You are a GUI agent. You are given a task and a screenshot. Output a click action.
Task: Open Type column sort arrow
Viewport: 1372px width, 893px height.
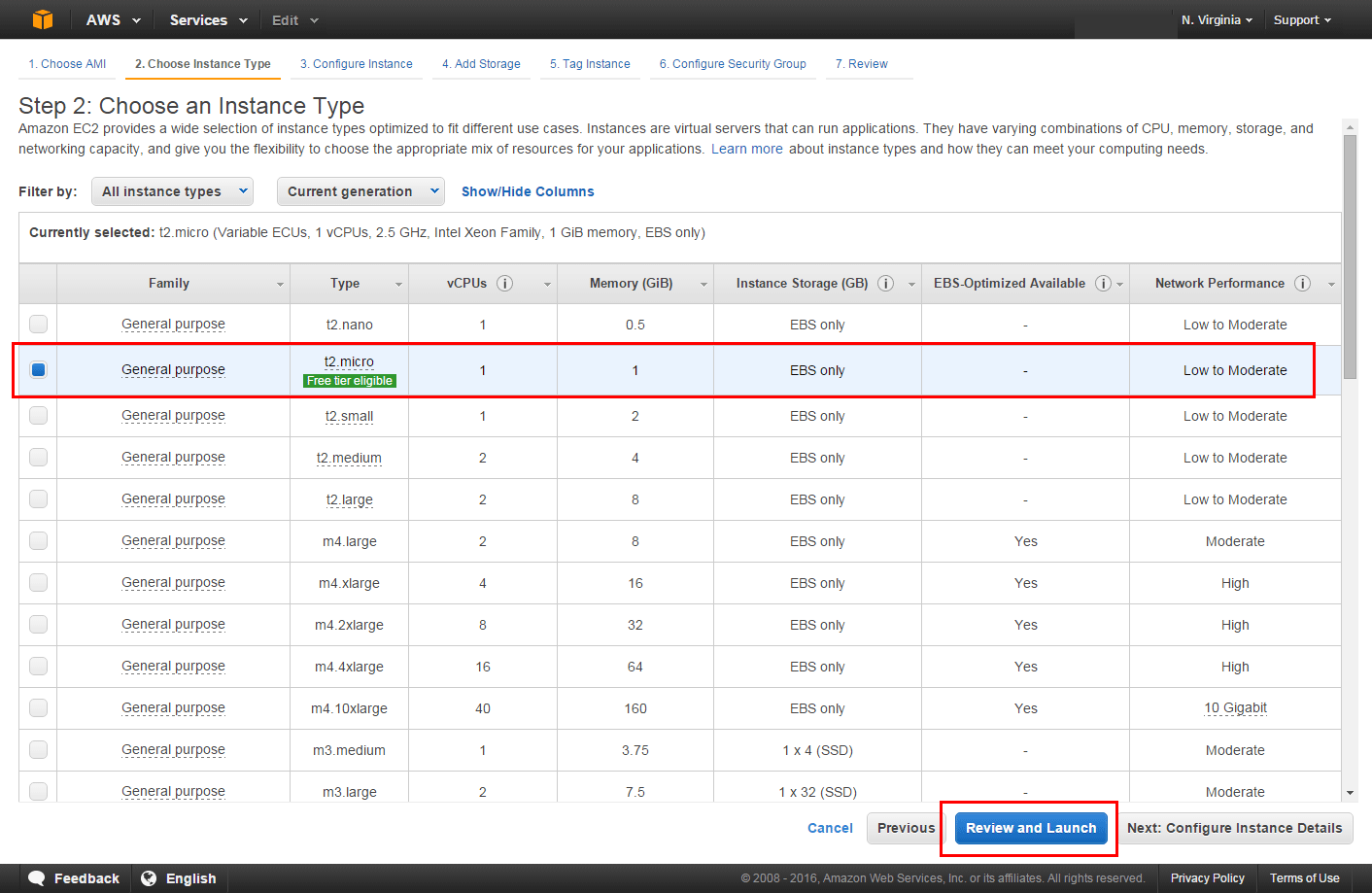(x=398, y=285)
